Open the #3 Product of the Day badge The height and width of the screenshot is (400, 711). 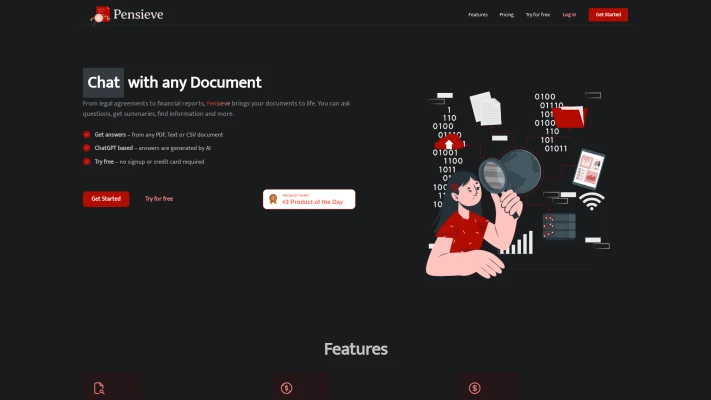(x=309, y=199)
